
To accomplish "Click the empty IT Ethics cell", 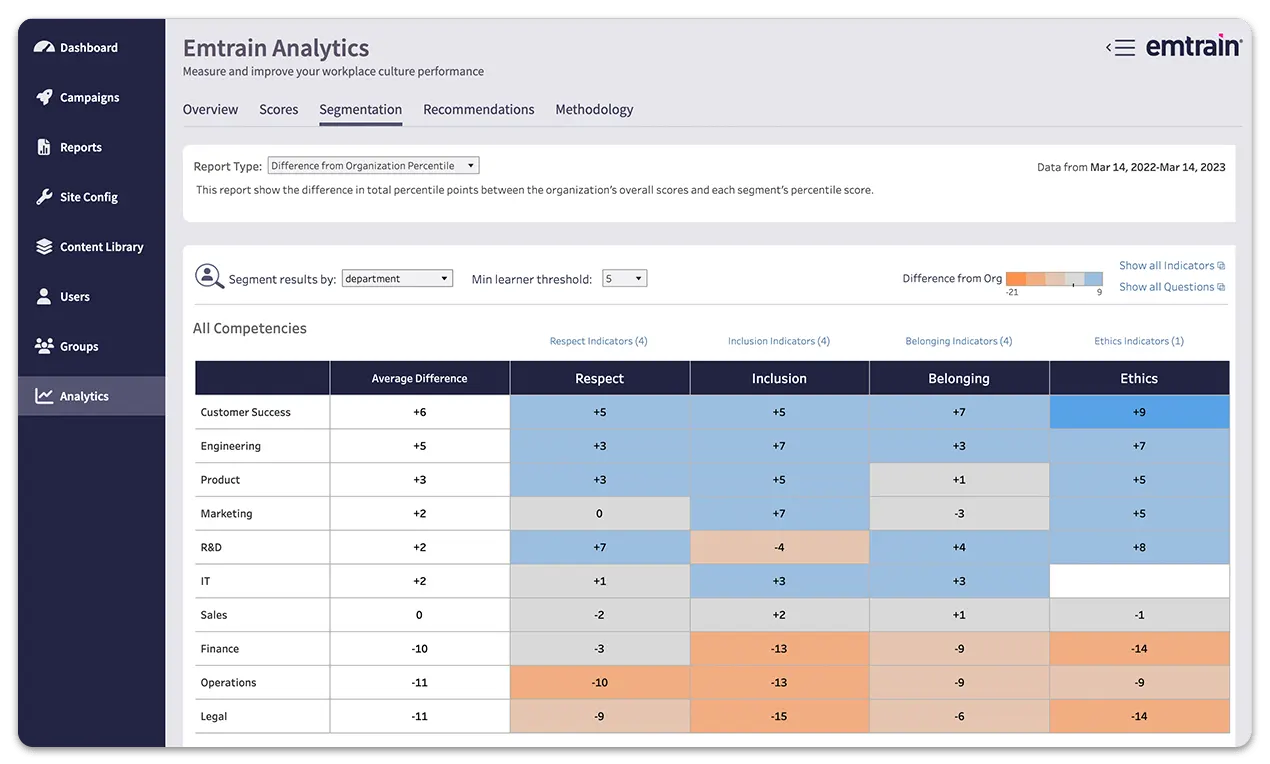I will [x=1139, y=581].
